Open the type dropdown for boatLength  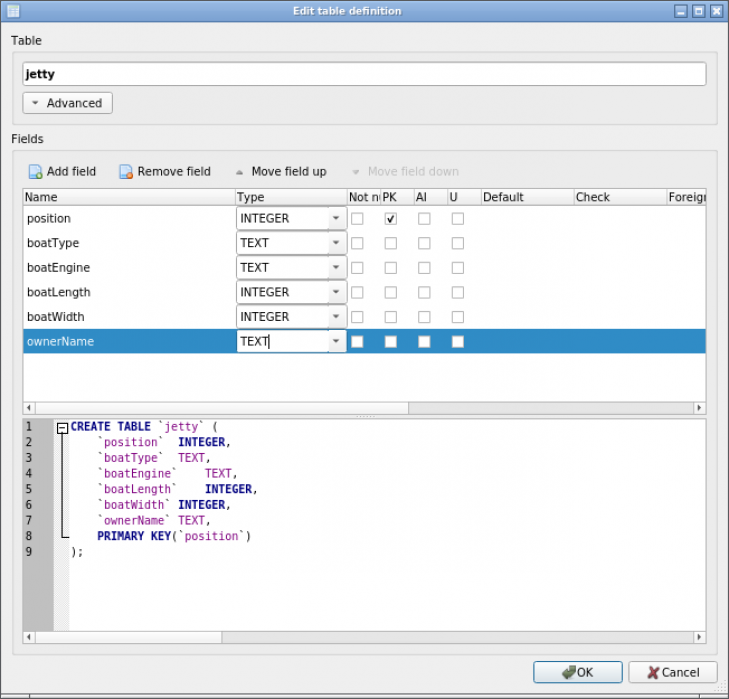[x=336, y=293]
